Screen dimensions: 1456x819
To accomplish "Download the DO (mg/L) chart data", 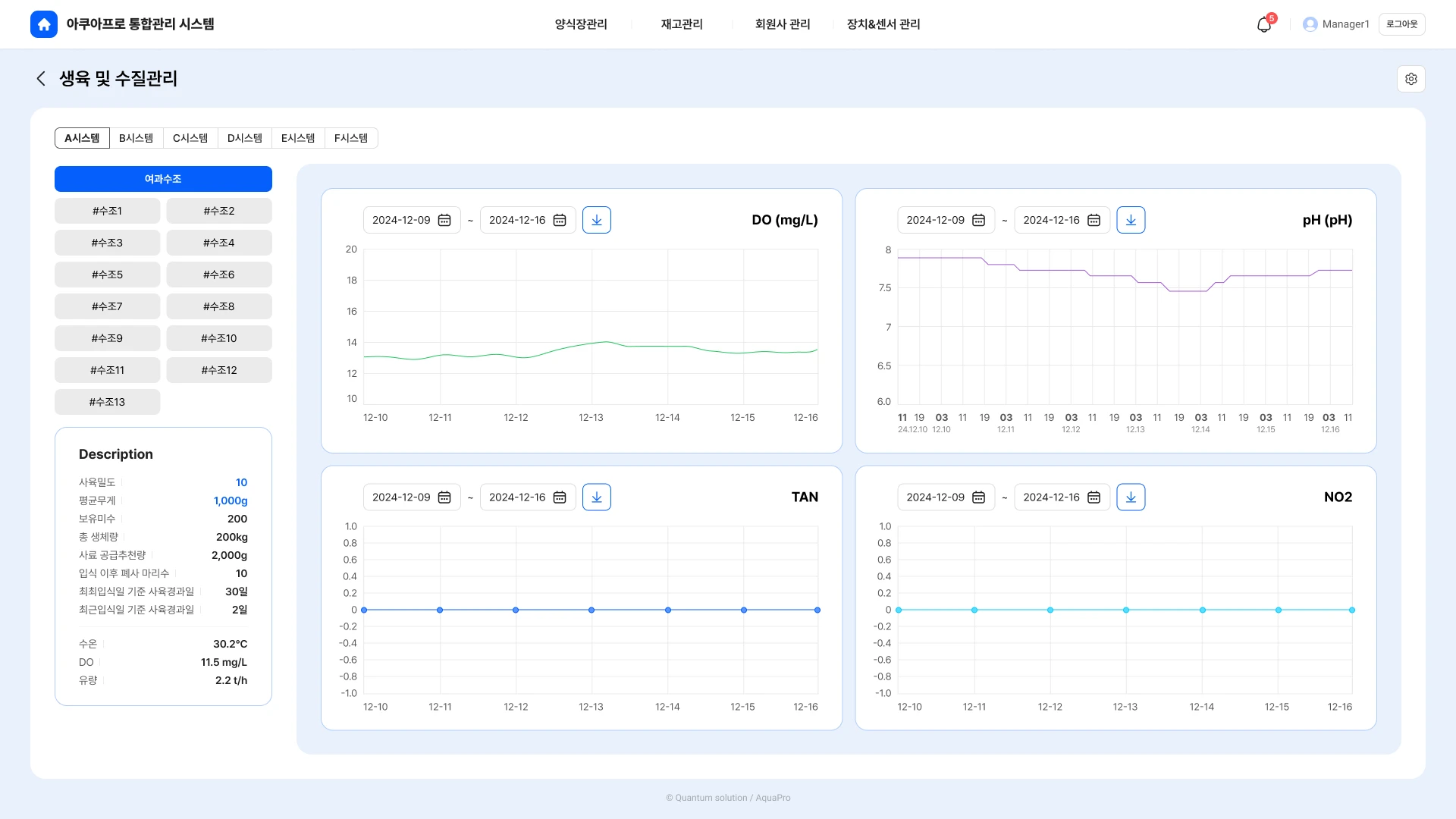I will click(597, 220).
